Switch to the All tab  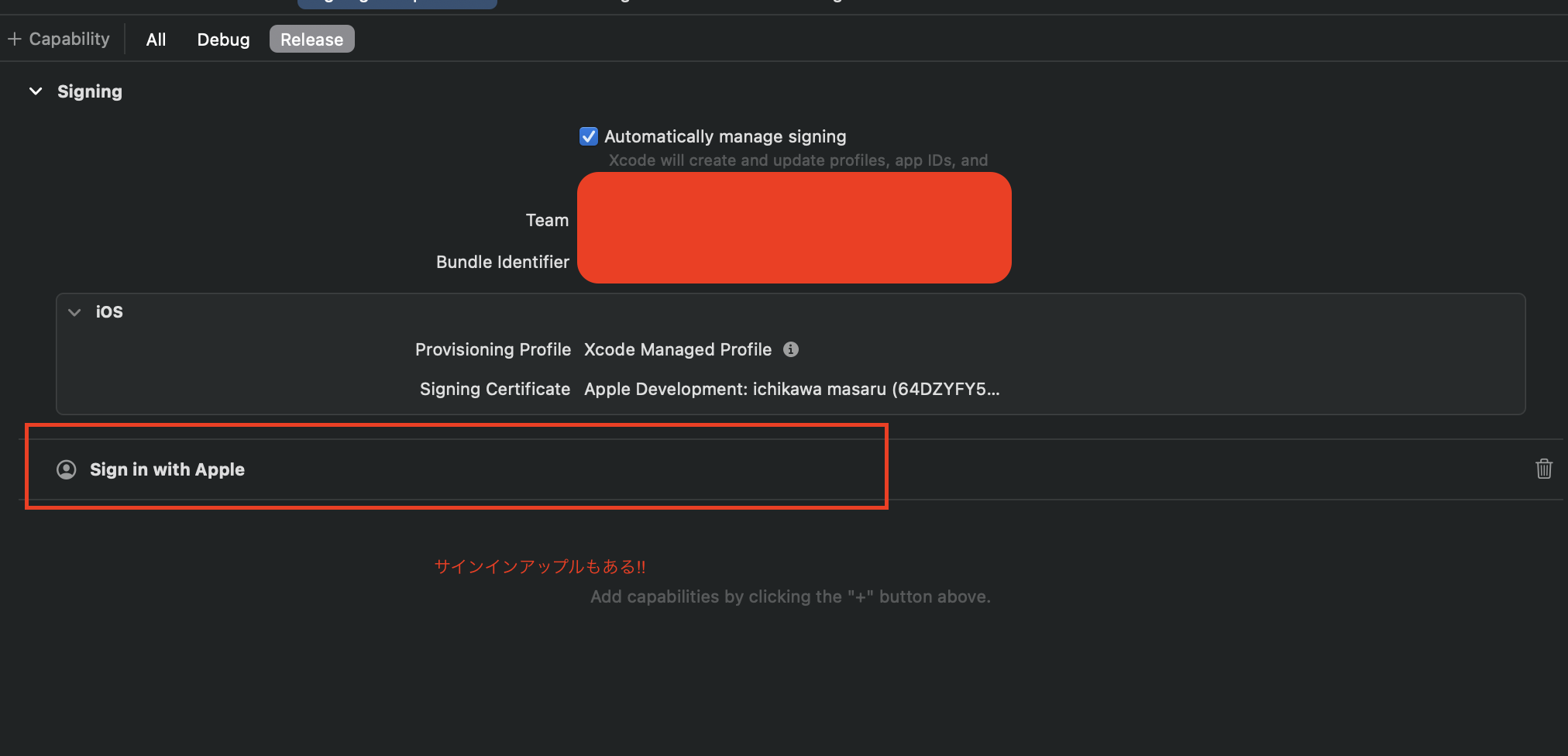(155, 39)
